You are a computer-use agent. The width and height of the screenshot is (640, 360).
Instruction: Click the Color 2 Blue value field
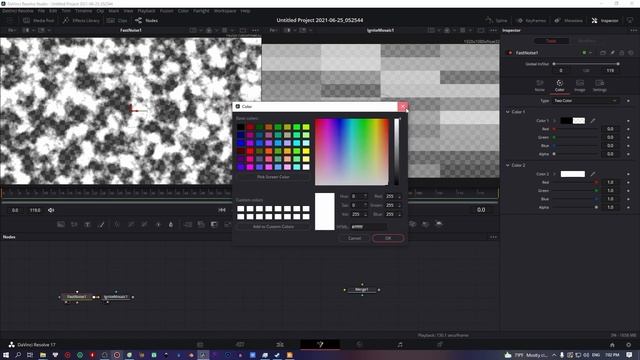(x=610, y=199)
